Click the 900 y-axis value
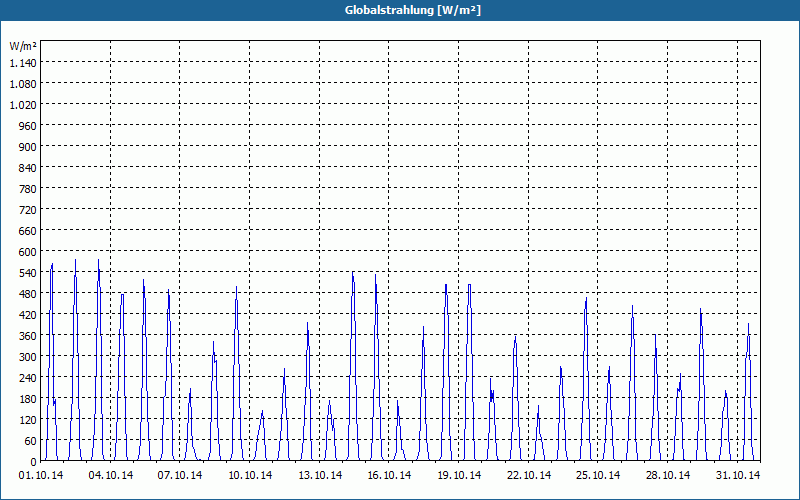The width and height of the screenshot is (800, 500). coord(28,146)
